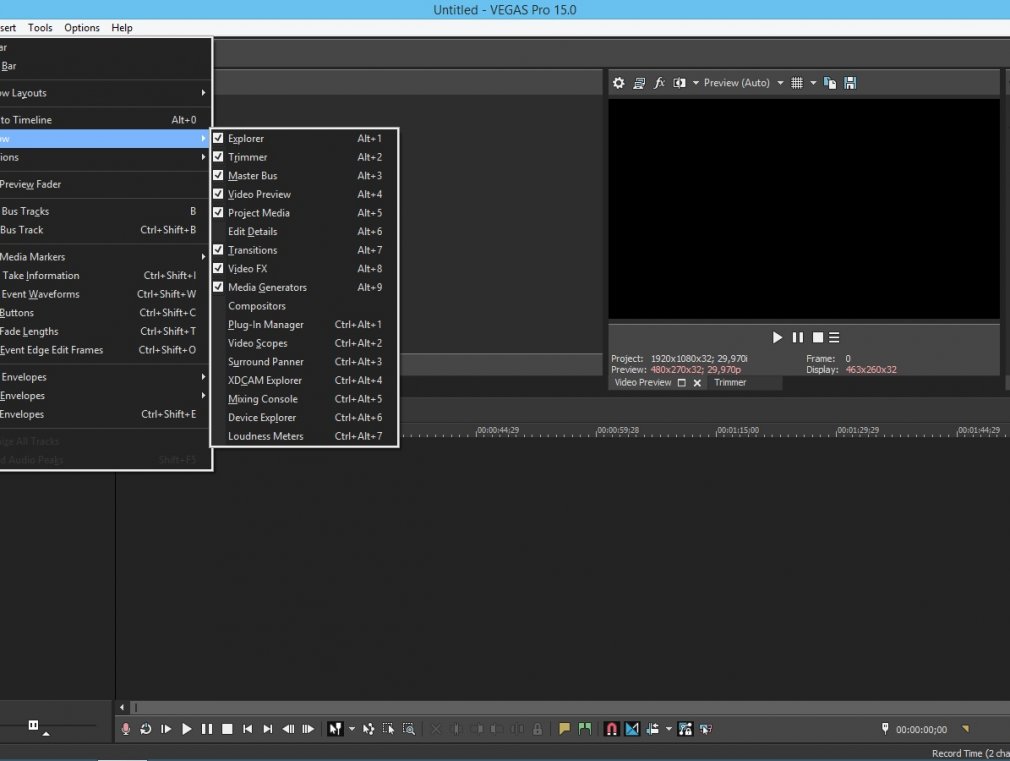Save snapshot to file icon
Viewport: 1010px width, 761px height.
tap(850, 83)
